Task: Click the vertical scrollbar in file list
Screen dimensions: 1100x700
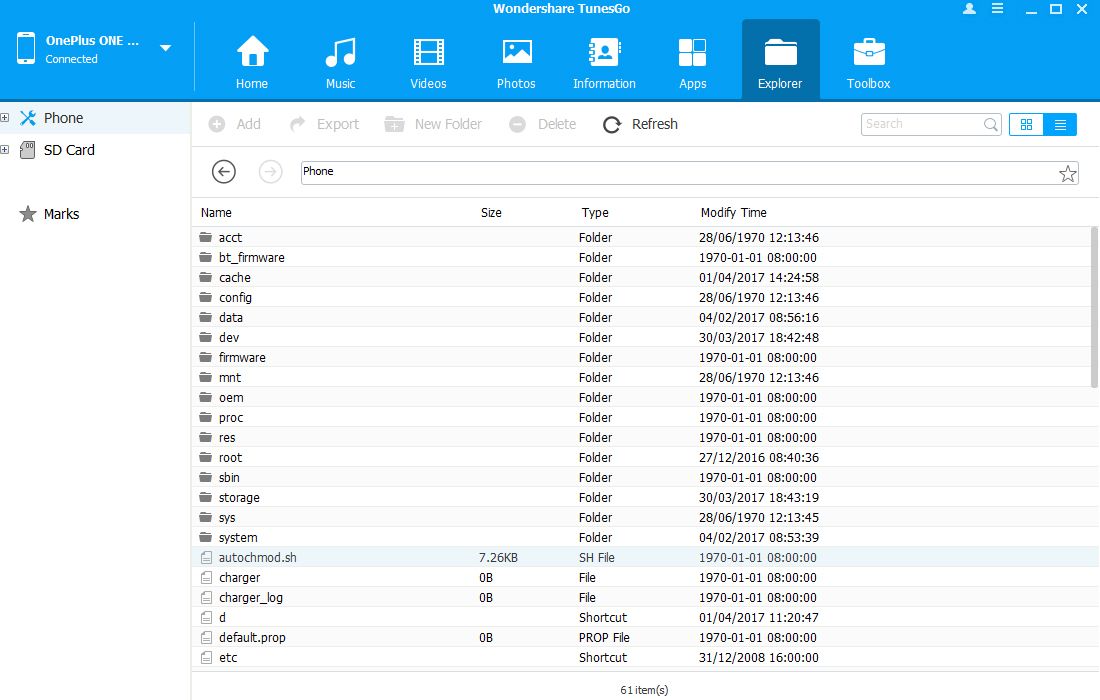Action: (x=1093, y=305)
